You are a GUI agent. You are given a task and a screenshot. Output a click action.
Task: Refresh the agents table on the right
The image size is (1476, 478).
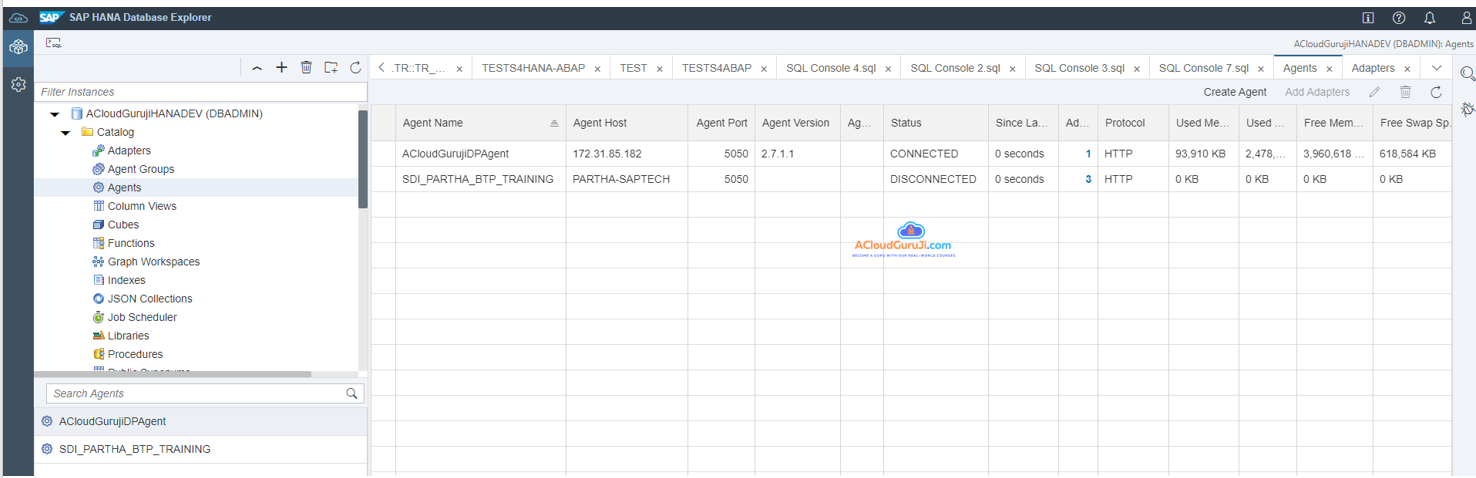pyautogui.click(x=1436, y=92)
